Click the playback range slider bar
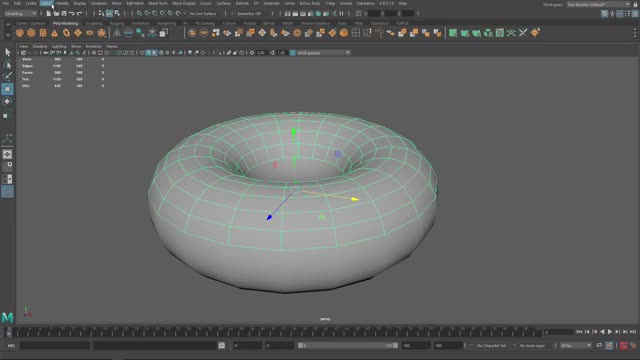The height and width of the screenshot is (360, 640). [x=348, y=346]
